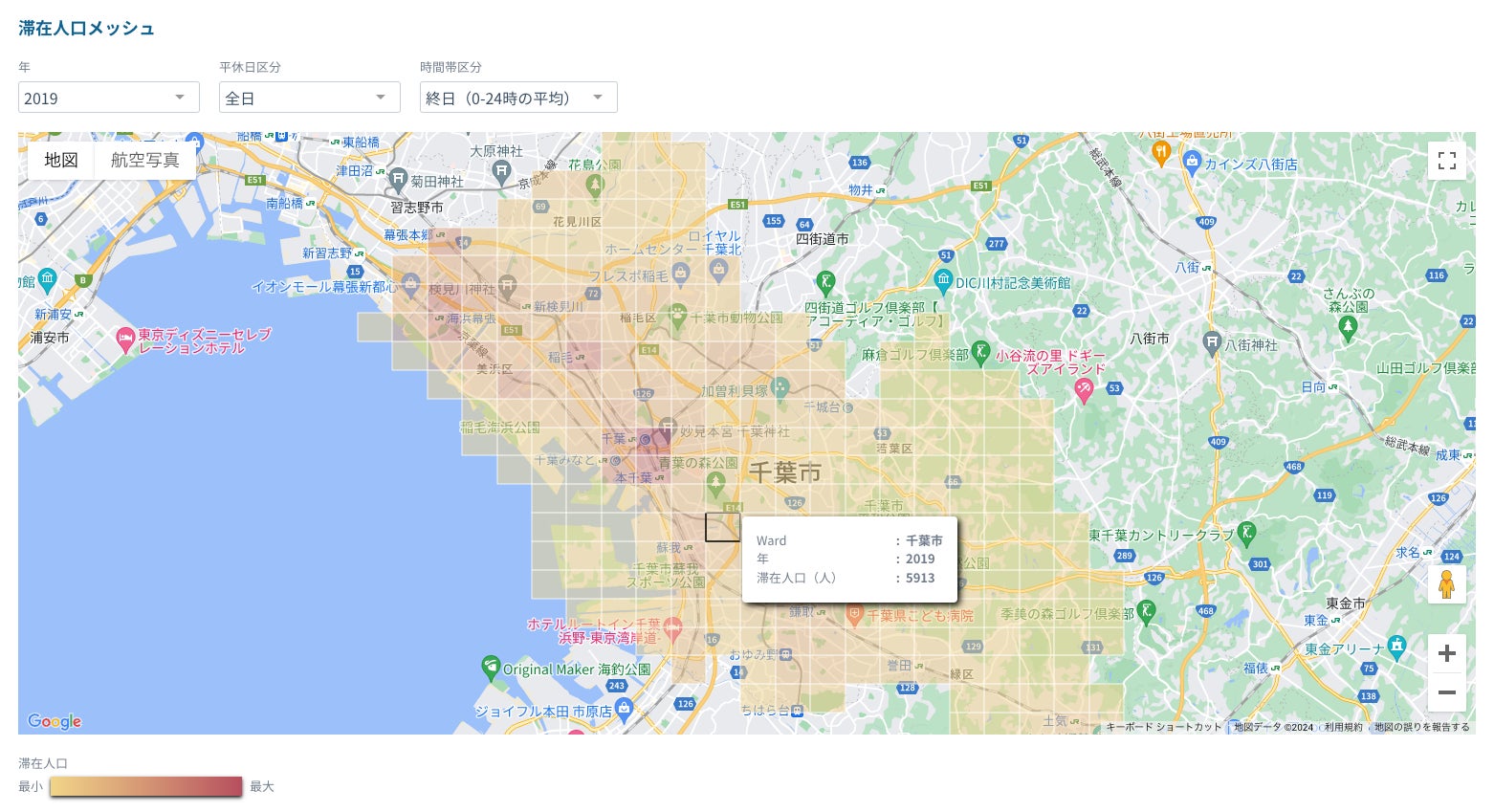1494x812 pixels.
Task: Open the 平休日区分 dropdown showing 全日
Action: [x=309, y=98]
